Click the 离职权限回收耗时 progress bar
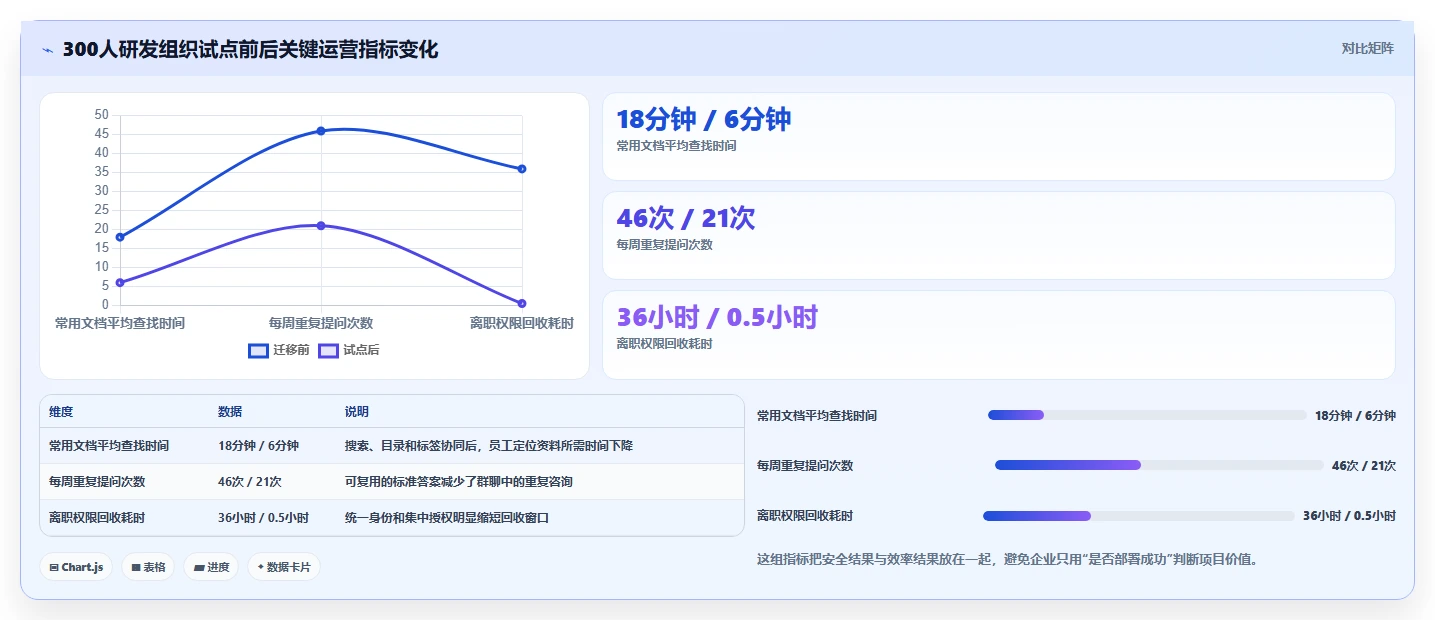 point(1139,516)
